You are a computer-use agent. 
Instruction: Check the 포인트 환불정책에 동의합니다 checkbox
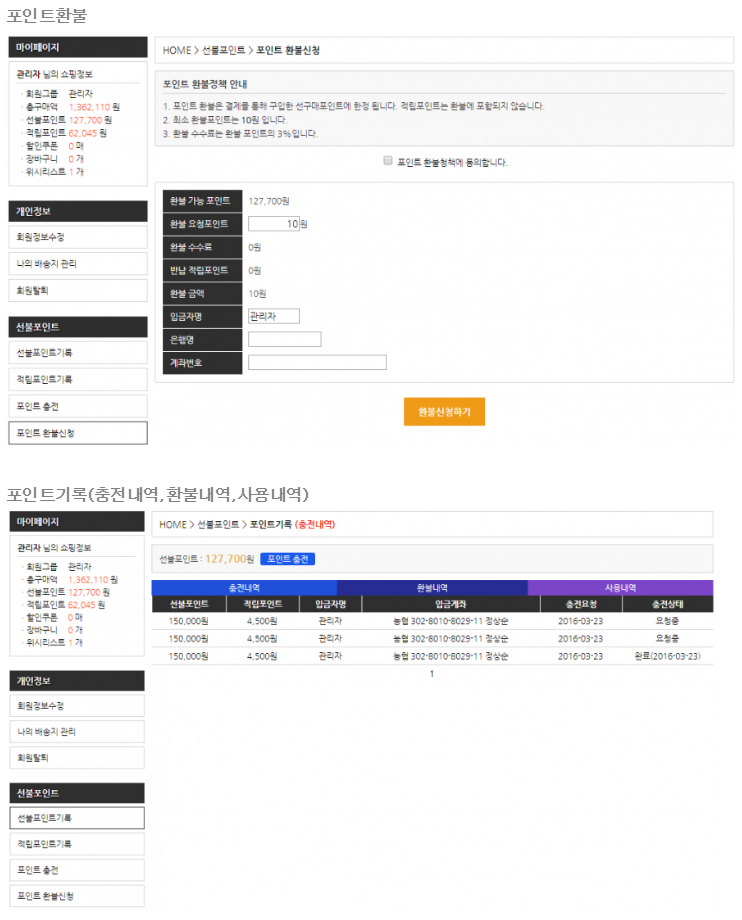(x=388, y=161)
